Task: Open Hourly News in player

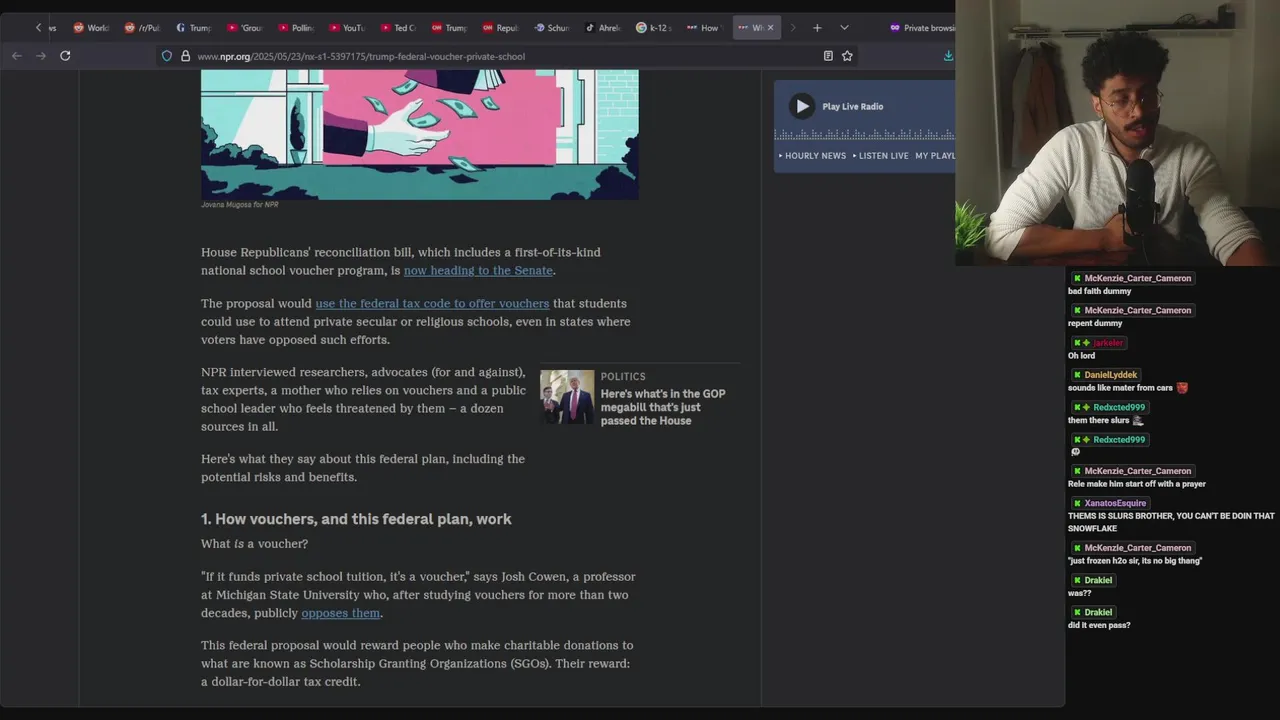Action: click(x=813, y=156)
